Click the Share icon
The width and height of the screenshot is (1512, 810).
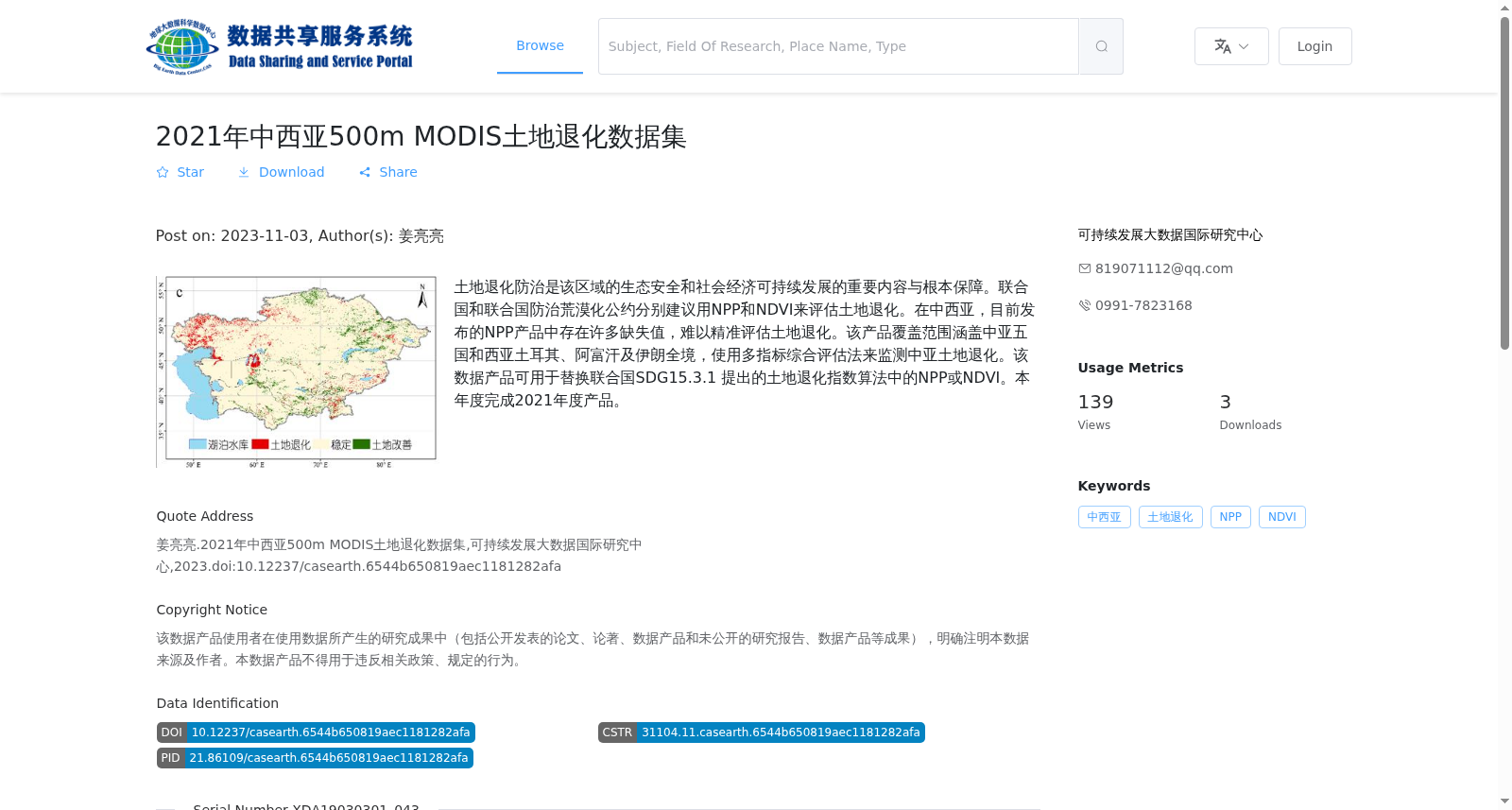click(365, 172)
